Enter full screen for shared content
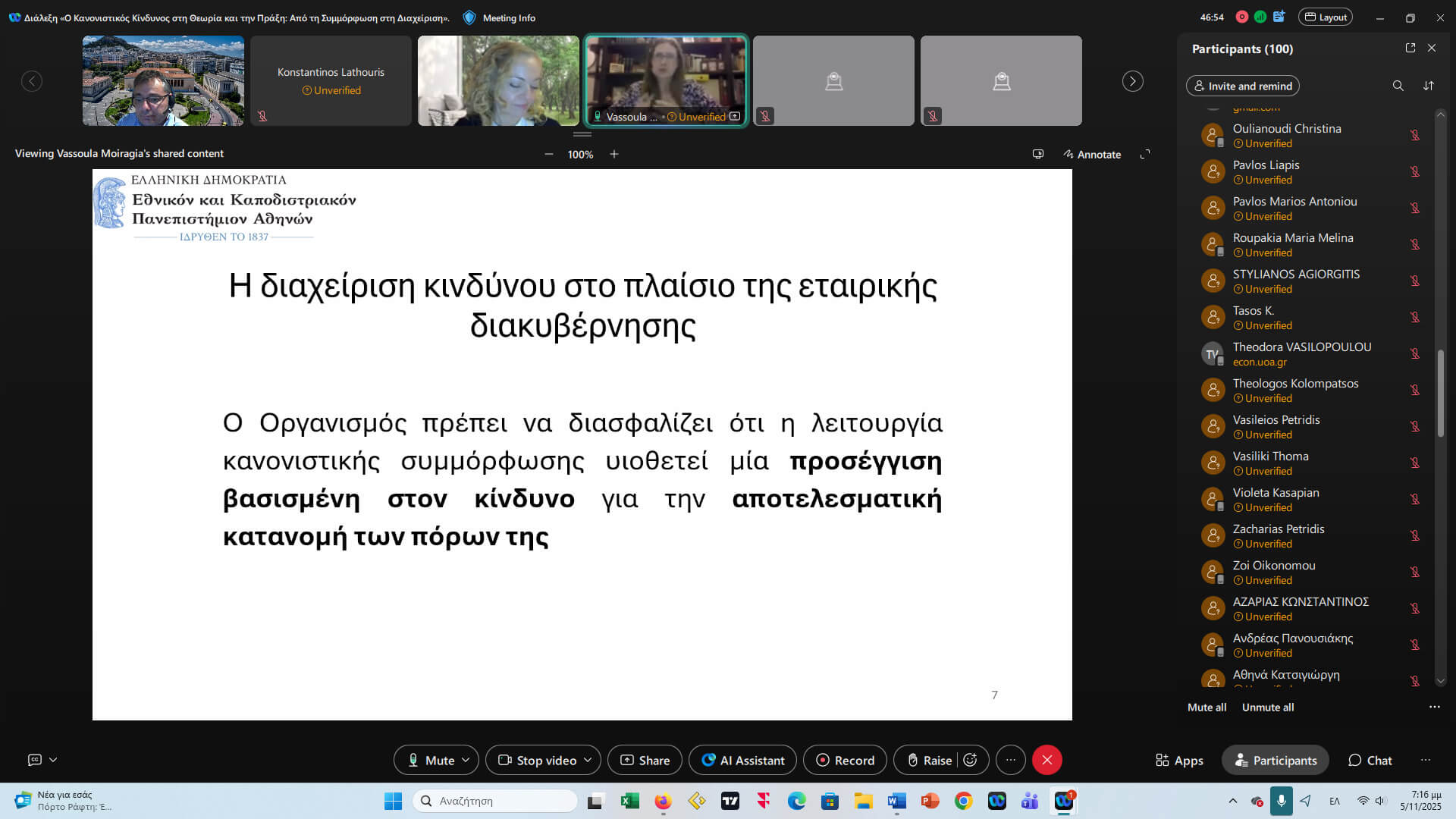1456x819 pixels. click(1145, 154)
